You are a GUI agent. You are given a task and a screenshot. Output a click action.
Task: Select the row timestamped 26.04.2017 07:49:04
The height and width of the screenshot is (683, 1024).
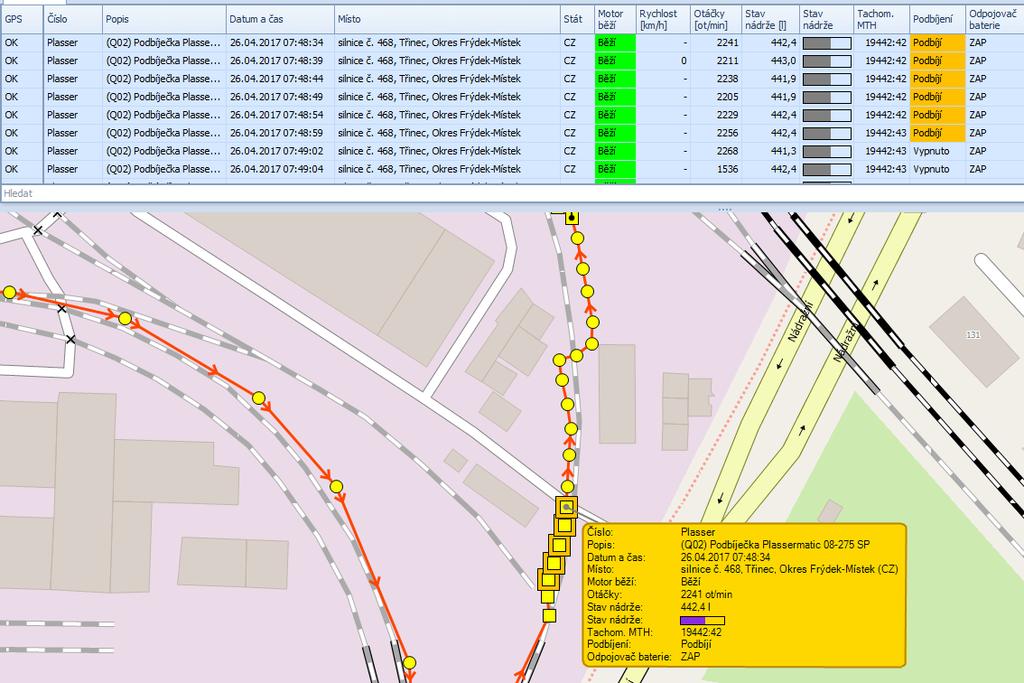[512, 169]
